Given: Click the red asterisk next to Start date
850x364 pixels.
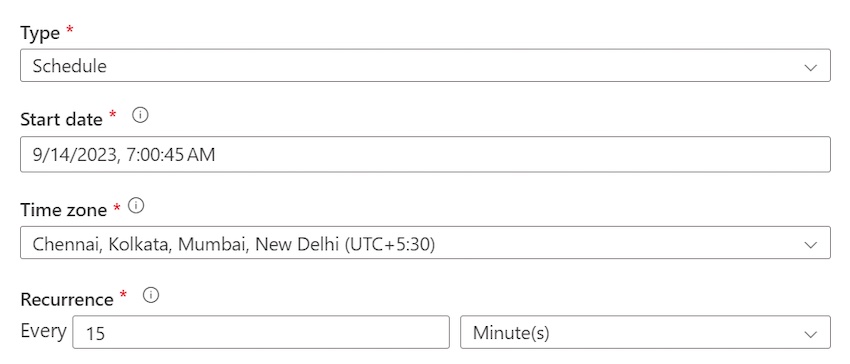Looking at the screenshot, I should (x=113, y=114).
